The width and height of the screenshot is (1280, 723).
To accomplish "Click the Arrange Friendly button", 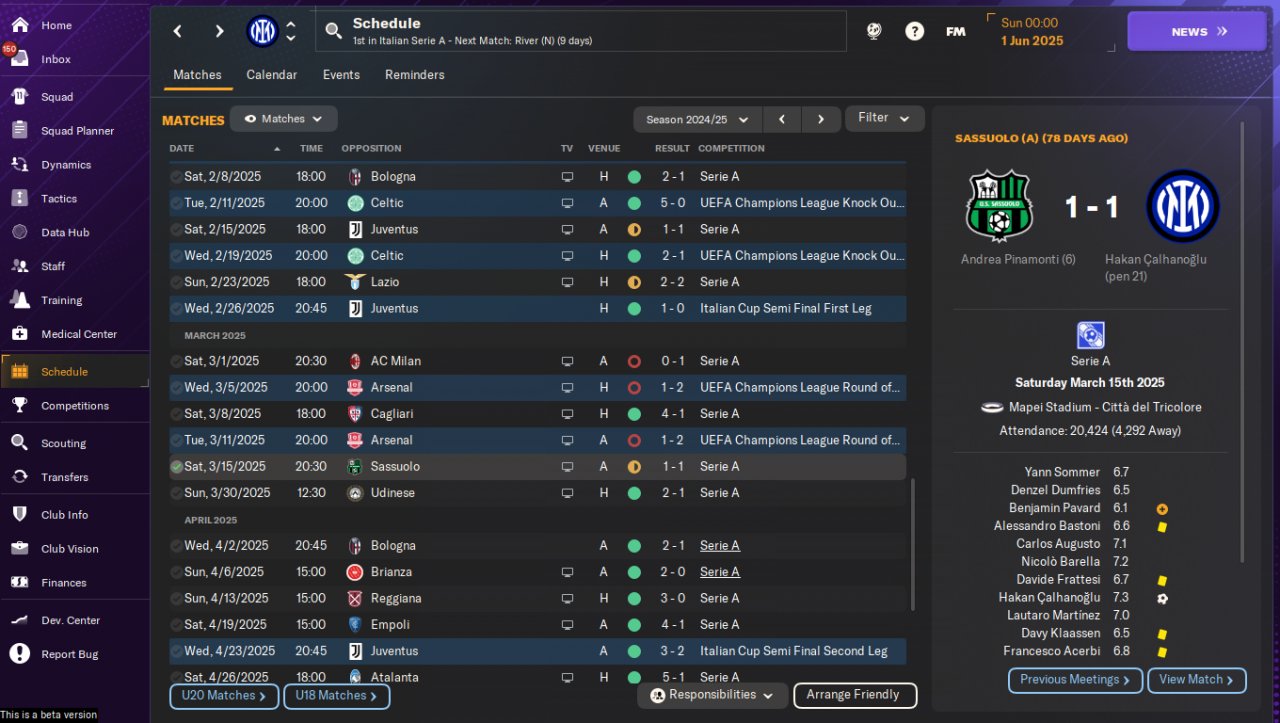I will (854, 695).
